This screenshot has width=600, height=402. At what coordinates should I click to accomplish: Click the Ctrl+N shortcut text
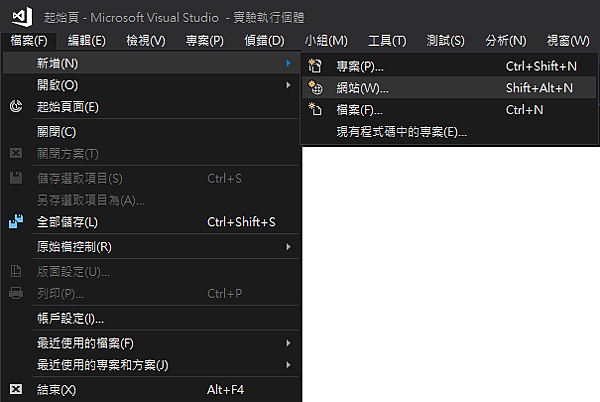point(524,110)
